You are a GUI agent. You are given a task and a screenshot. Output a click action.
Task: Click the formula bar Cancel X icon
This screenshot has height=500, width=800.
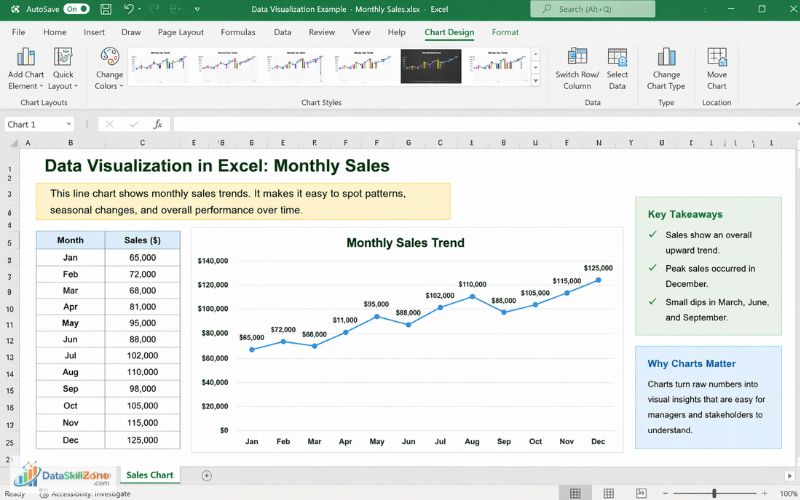(109, 124)
